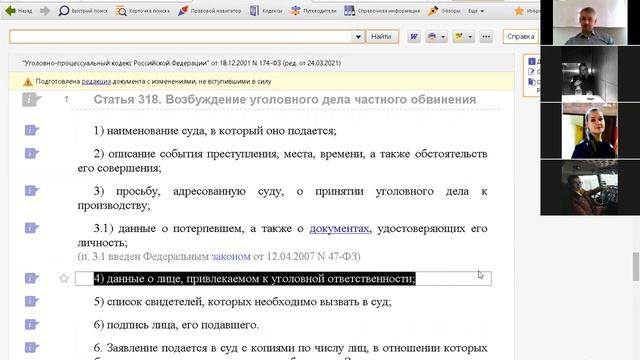640x360 pixels.
Task: Open Карточка поиска search card
Action: (x=142, y=11)
